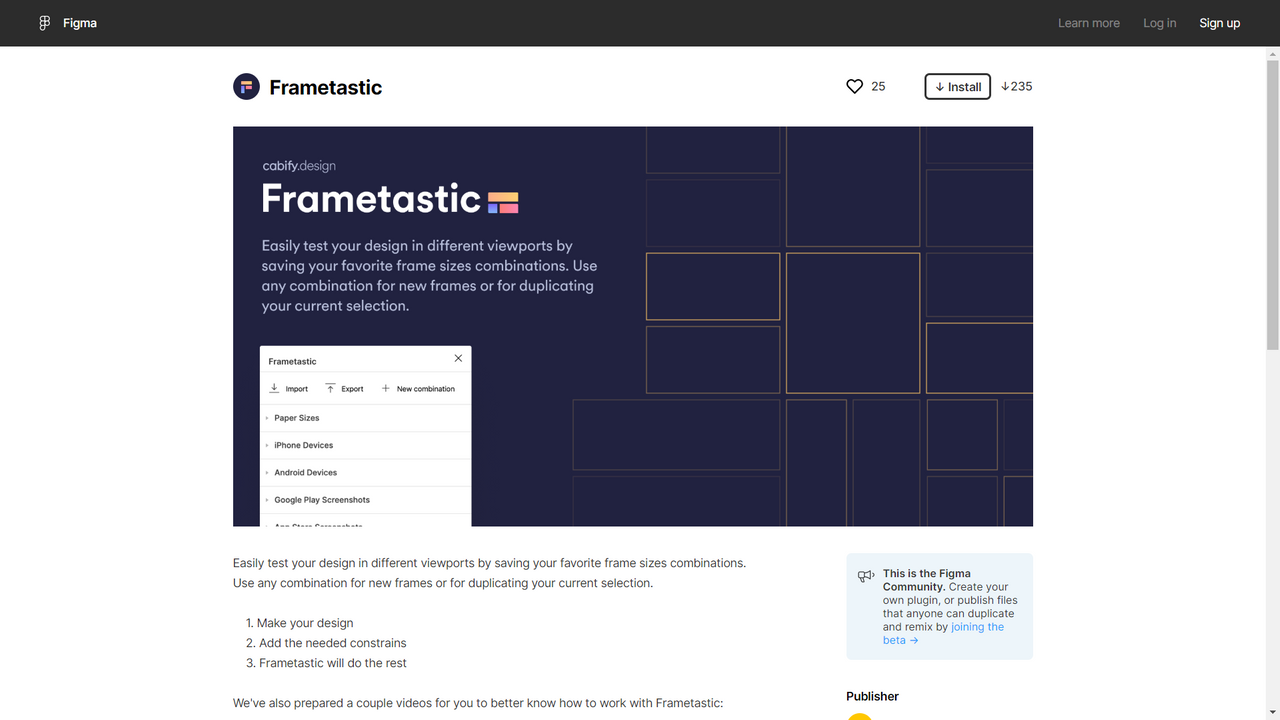The width and height of the screenshot is (1280, 720).
Task: Click the Log in link
Action: pyautogui.click(x=1160, y=23)
